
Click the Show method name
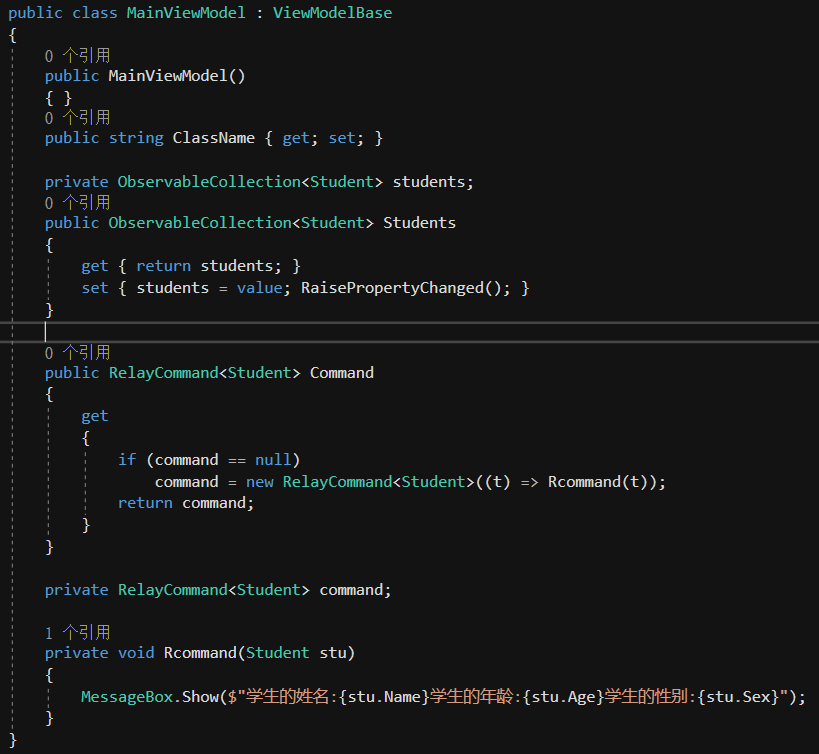coord(200,697)
